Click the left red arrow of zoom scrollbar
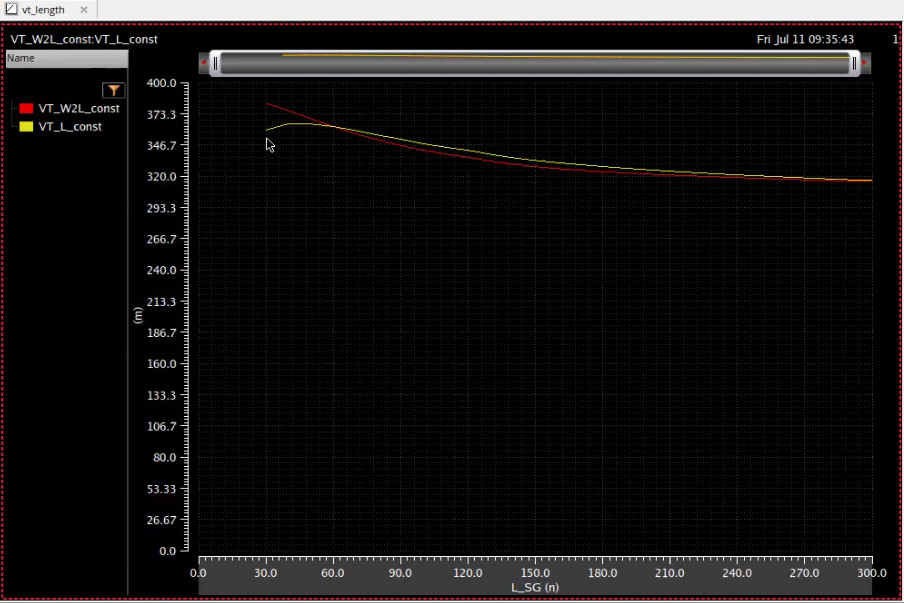904x603 pixels. pyautogui.click(x=204, y=63)
